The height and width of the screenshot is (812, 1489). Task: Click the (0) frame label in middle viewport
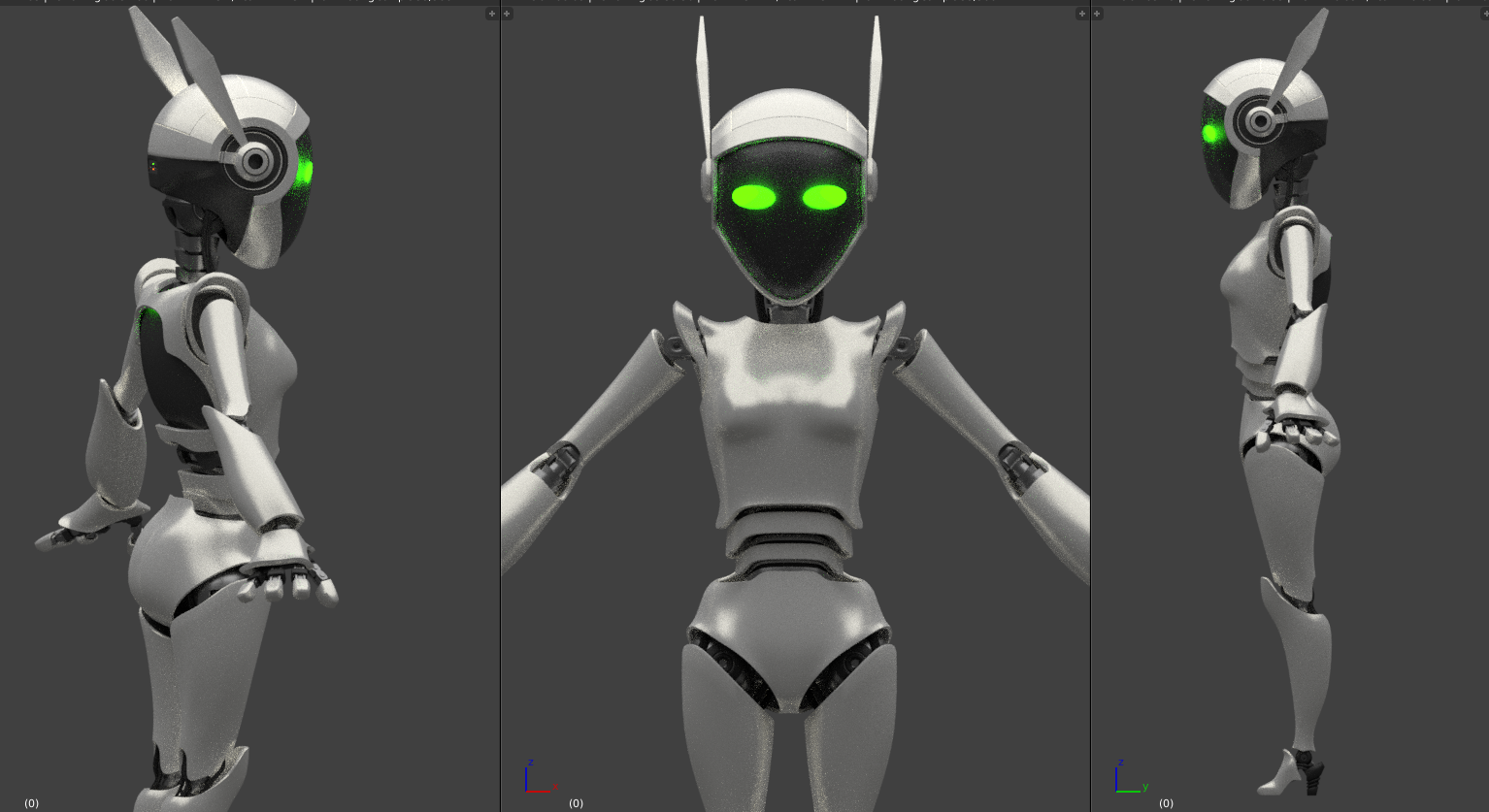coord(577,803)
